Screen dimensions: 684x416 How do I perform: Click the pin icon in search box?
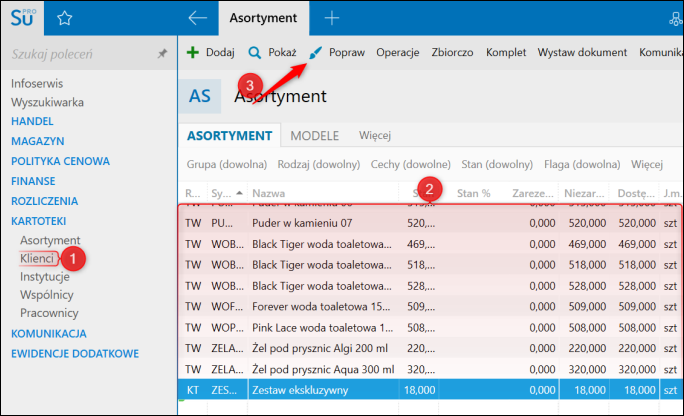[162, 54]
